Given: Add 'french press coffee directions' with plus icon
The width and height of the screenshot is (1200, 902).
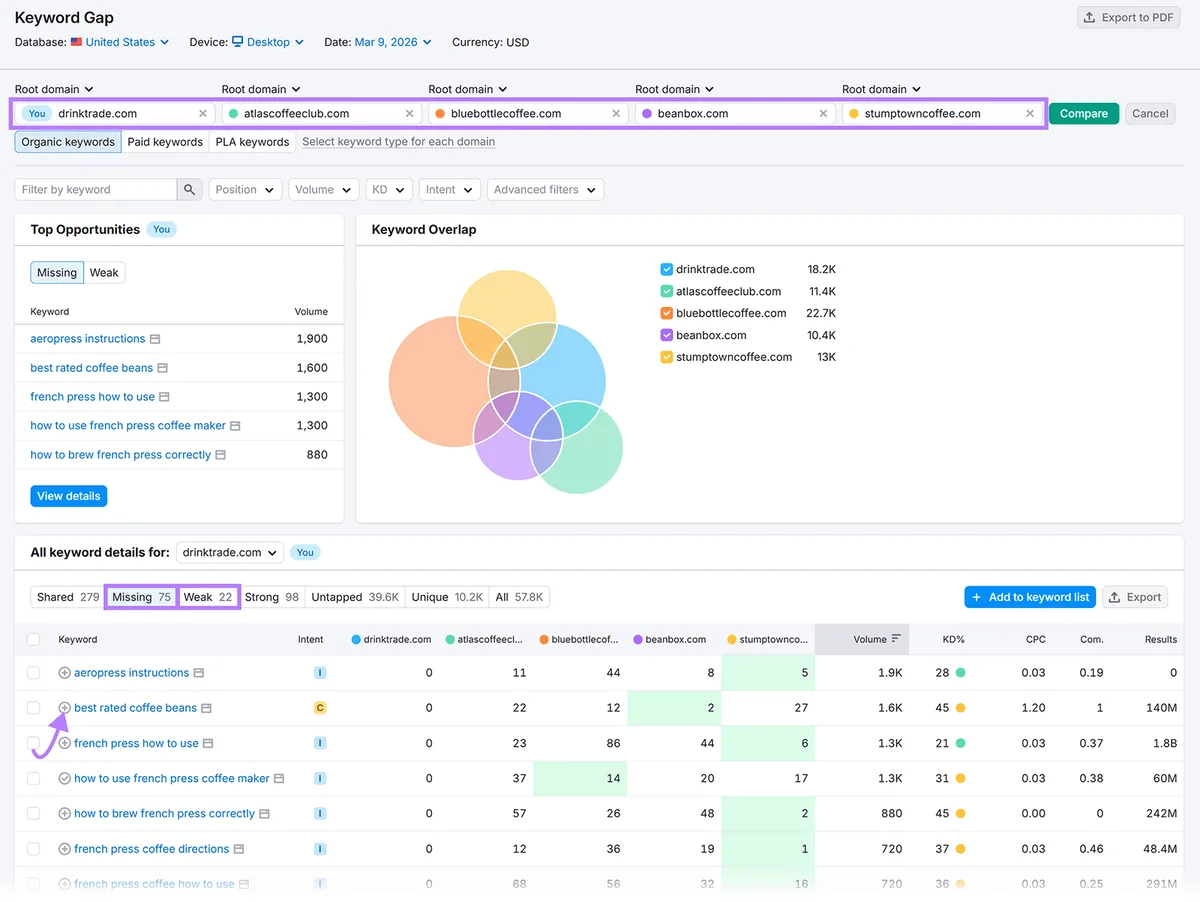Looking at the screenshot, I should click(65, 849).
